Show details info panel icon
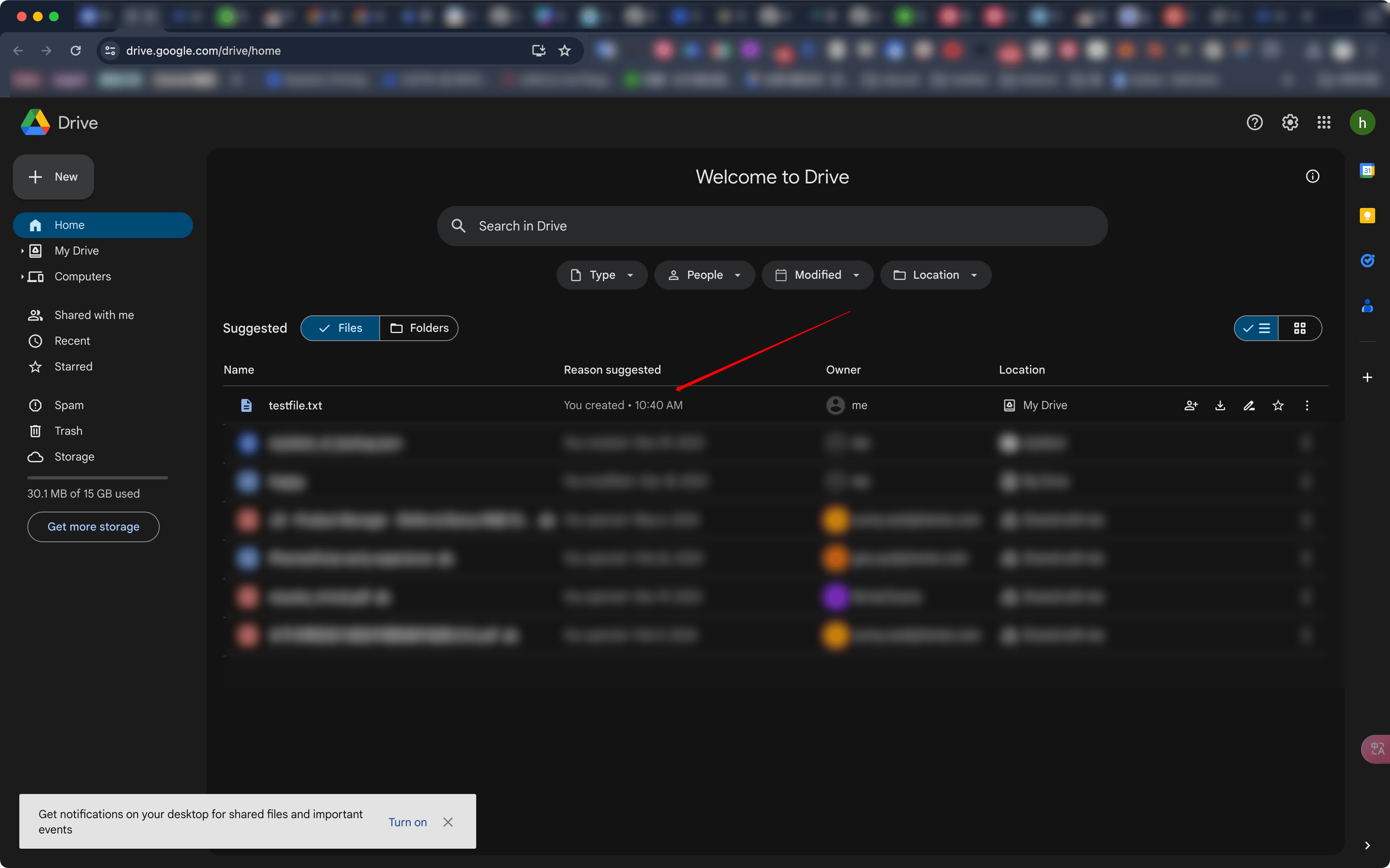The height and width of the screenshot is (868, 1390). click(x=1312, y=176)
